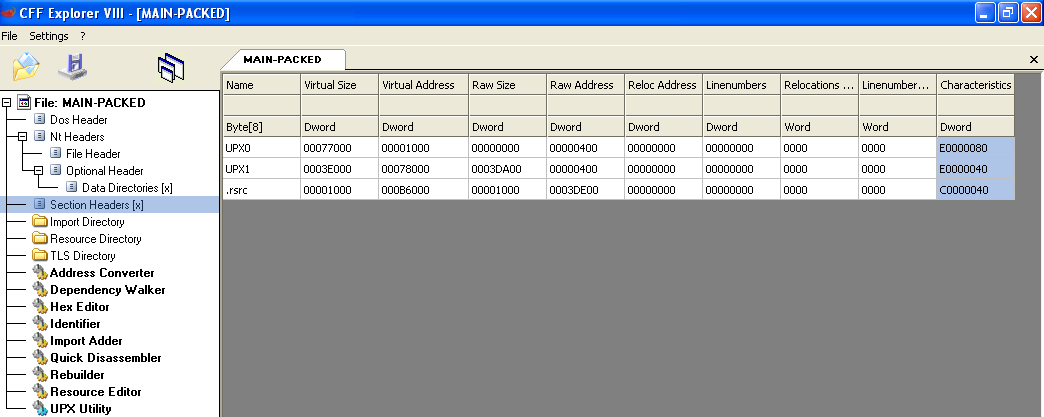The height and width of the screenshot is (417, 1044).
Task: Open the File menu
Action: point(10,36)
